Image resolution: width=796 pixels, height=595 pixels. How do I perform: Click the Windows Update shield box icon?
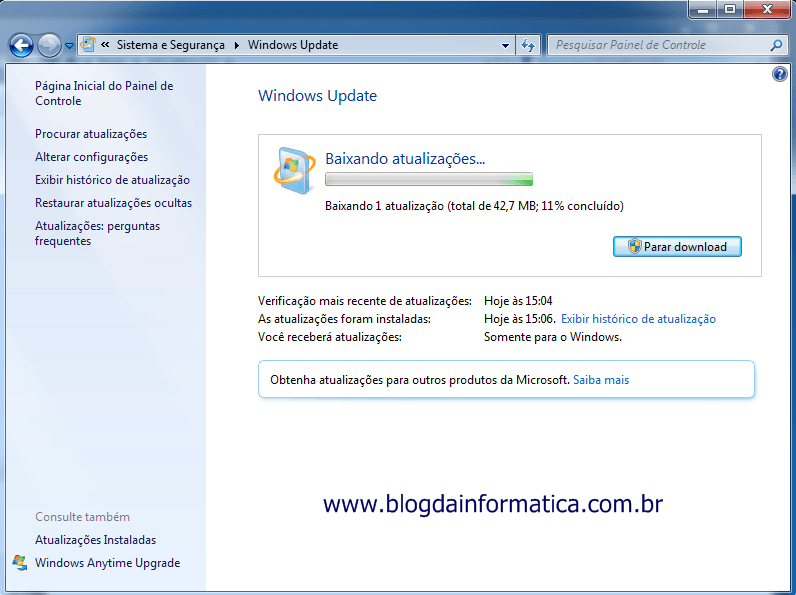(294, 171)
